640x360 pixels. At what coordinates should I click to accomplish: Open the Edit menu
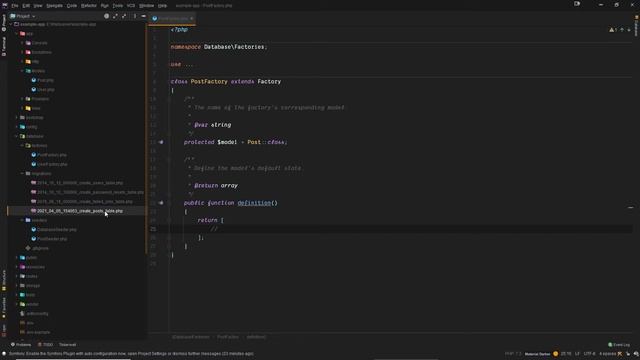click(x=26, y=6)
